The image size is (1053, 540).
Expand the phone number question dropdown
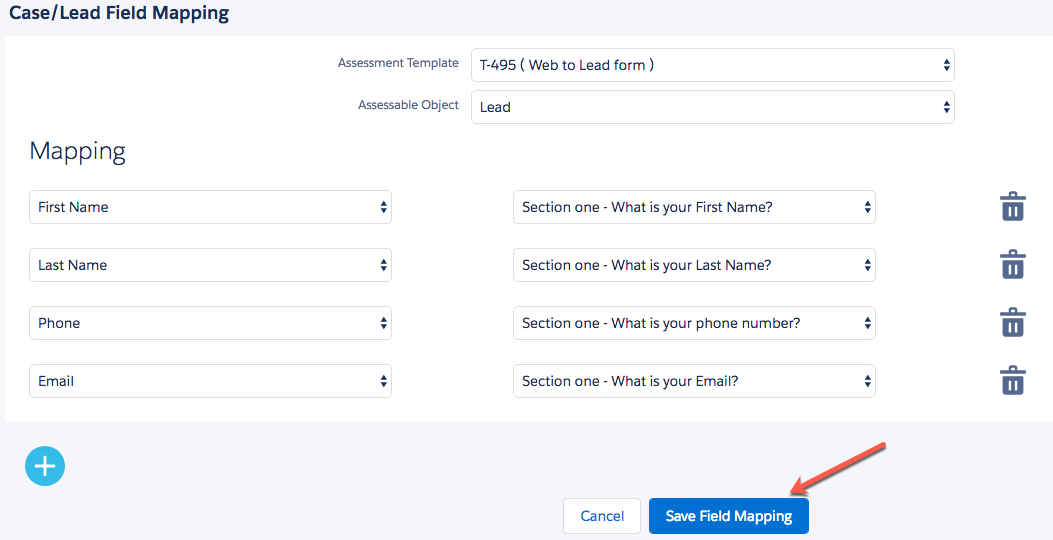(x=694, y=323)
